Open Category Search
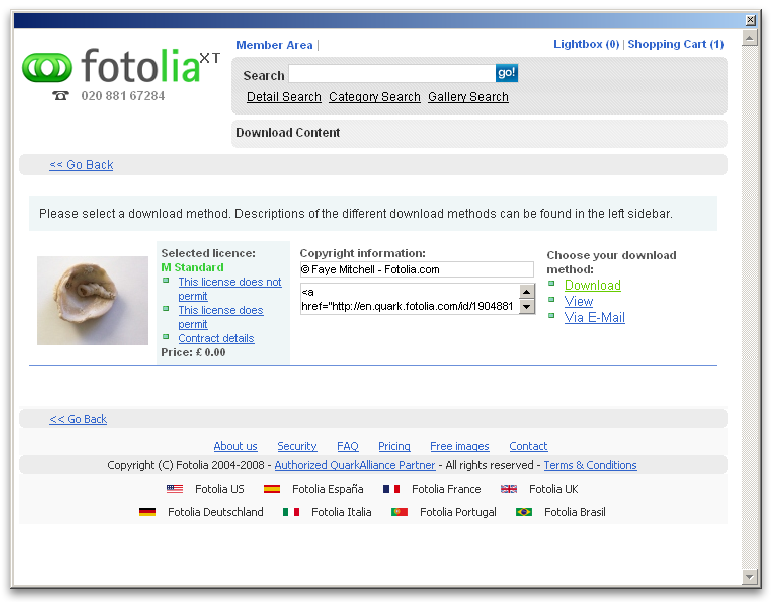 375,97
